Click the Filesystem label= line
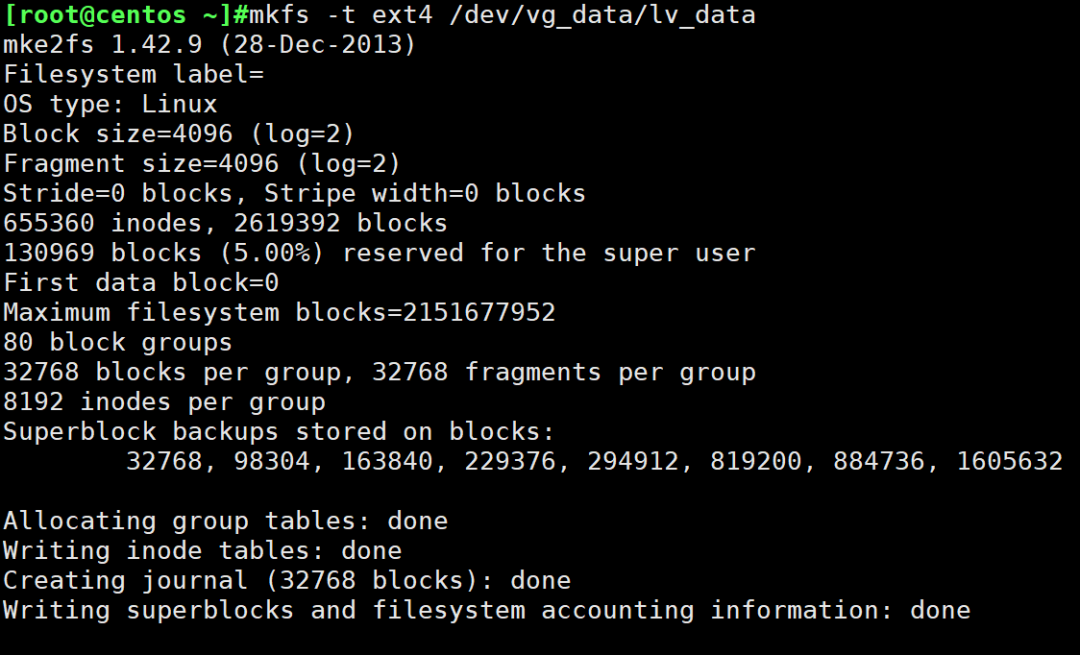 134,74
